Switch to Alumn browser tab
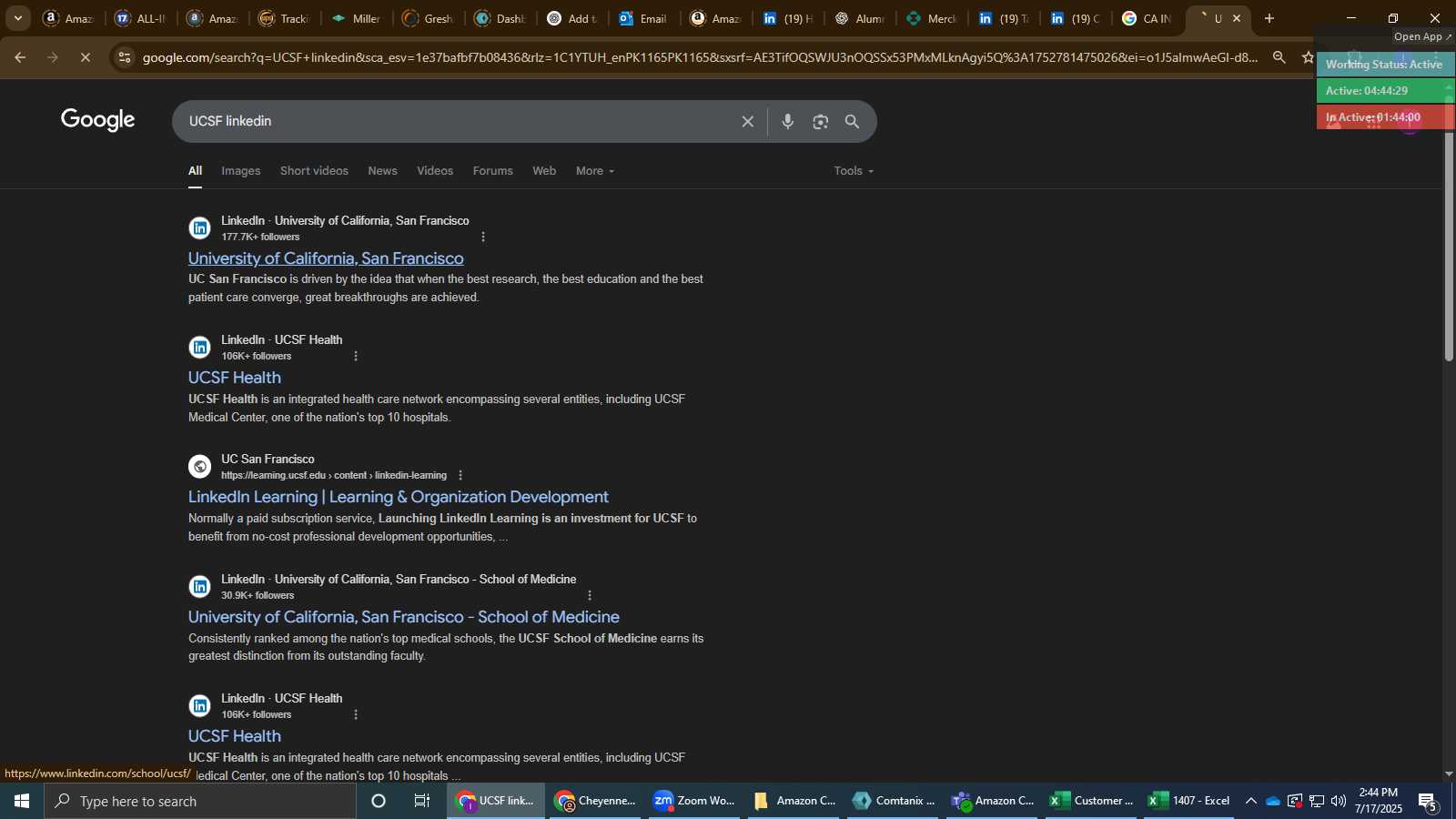 (x=860, y=18)
